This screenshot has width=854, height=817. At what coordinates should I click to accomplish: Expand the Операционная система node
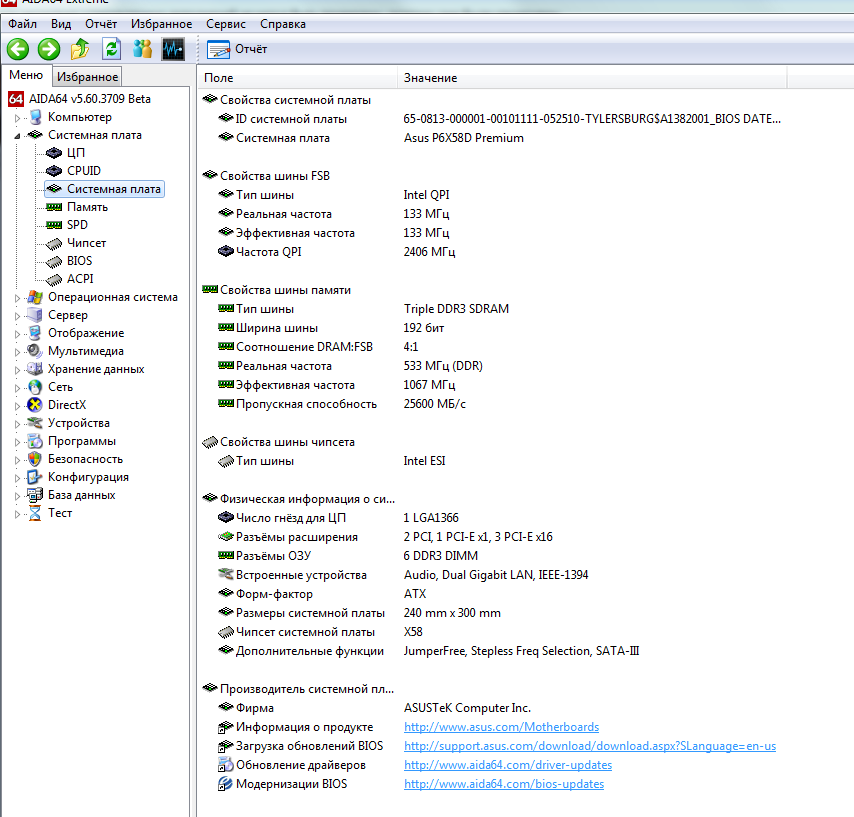17,298
